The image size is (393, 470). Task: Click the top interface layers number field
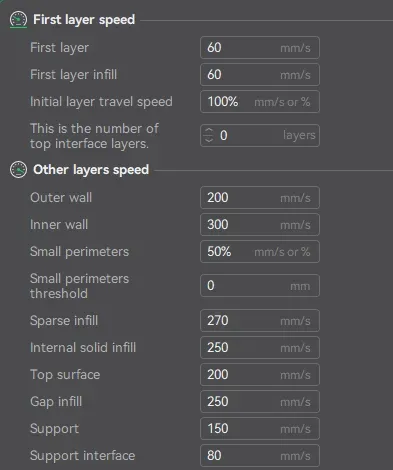coord(260,135)
